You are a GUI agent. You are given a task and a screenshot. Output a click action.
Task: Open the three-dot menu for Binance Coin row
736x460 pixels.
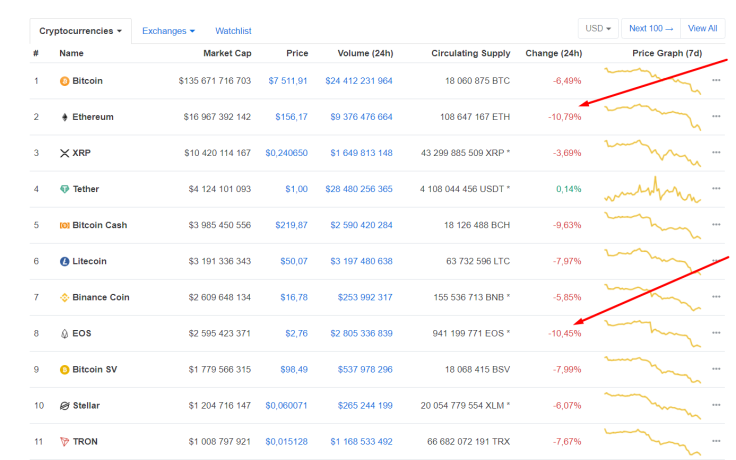point(716,297)
